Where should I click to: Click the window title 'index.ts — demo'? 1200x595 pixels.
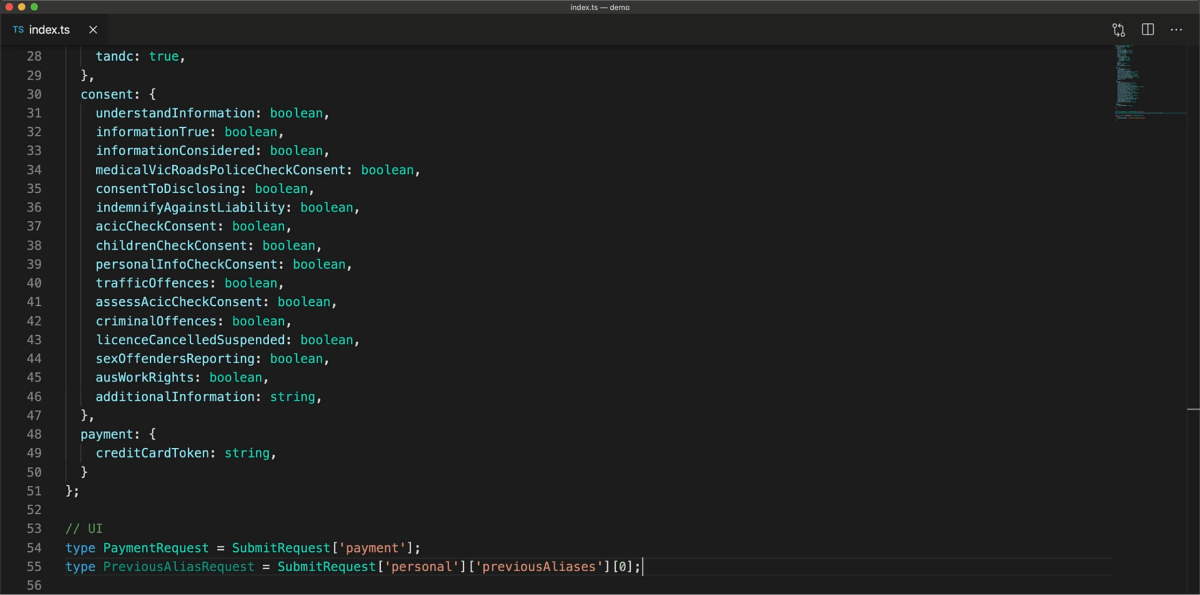click(600, 7)
